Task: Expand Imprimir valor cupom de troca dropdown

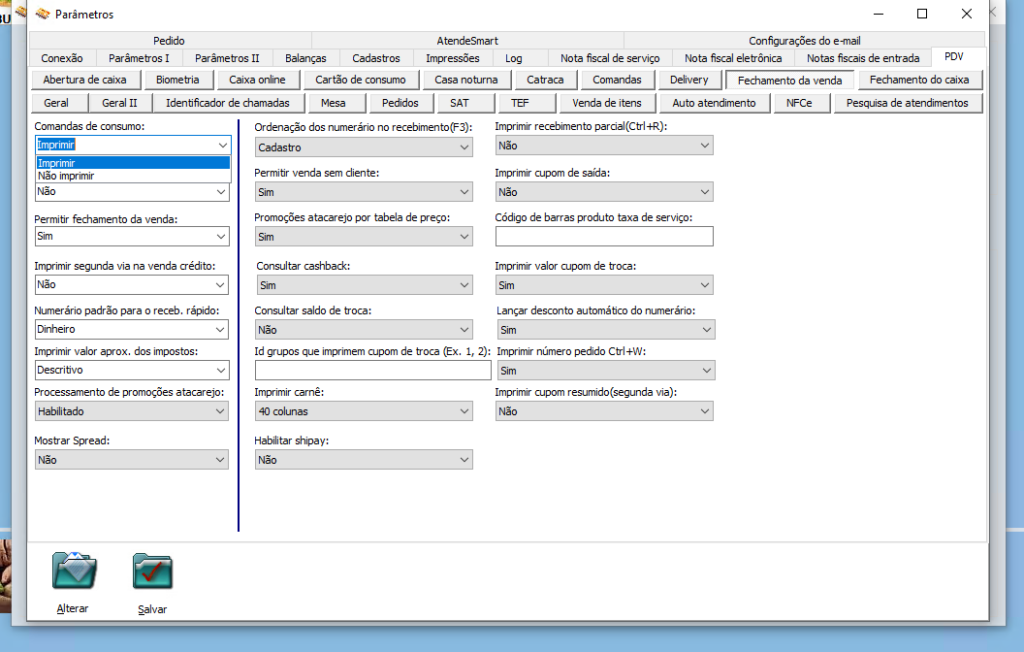Action: 604,285
